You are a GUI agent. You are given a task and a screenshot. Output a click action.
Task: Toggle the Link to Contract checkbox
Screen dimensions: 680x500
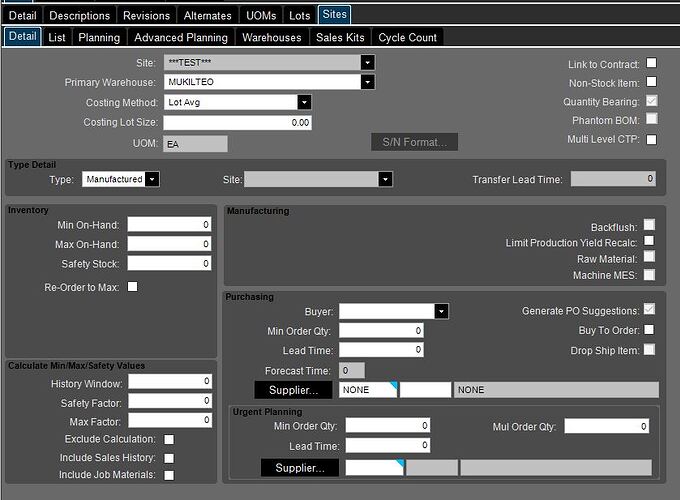[651, 63]
